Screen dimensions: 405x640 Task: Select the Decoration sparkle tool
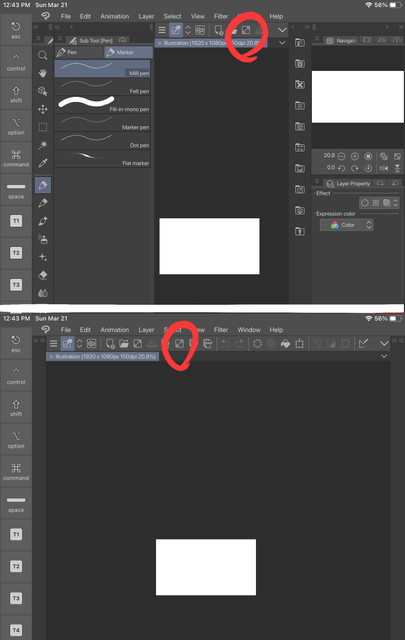pos(42,257)
